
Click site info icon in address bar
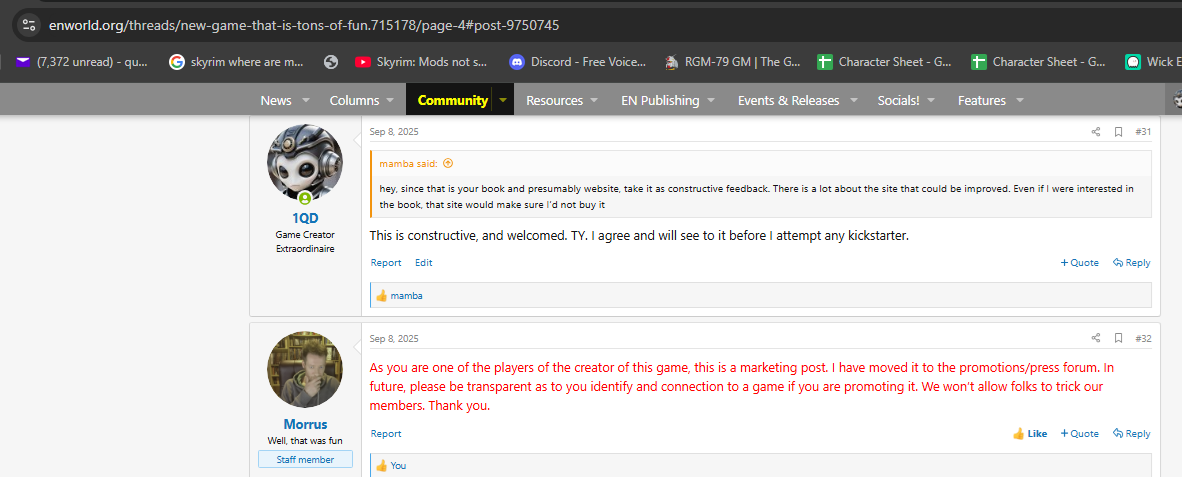point(27,24)
